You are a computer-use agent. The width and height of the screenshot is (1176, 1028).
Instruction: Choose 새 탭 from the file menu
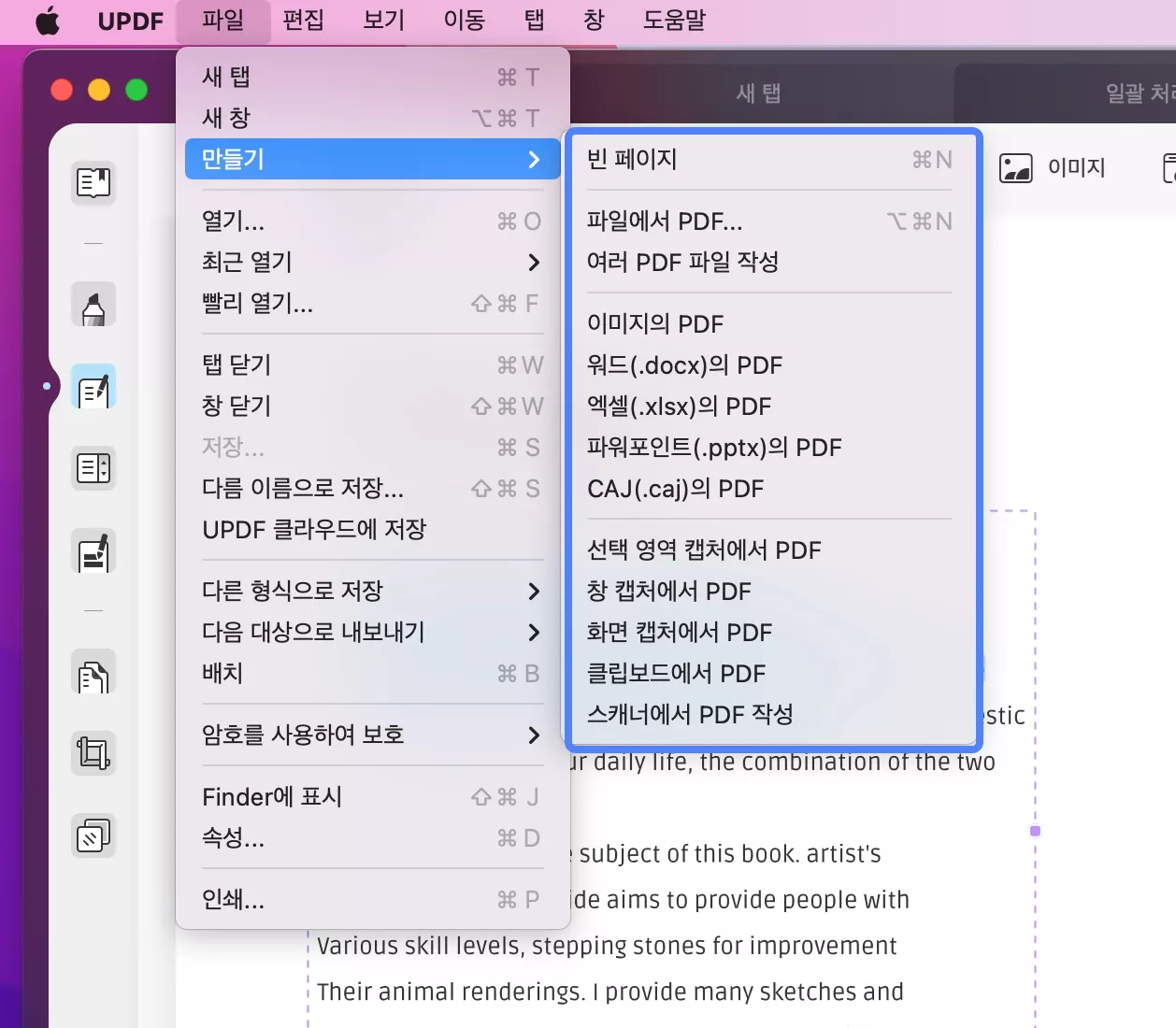click(372, 77)
